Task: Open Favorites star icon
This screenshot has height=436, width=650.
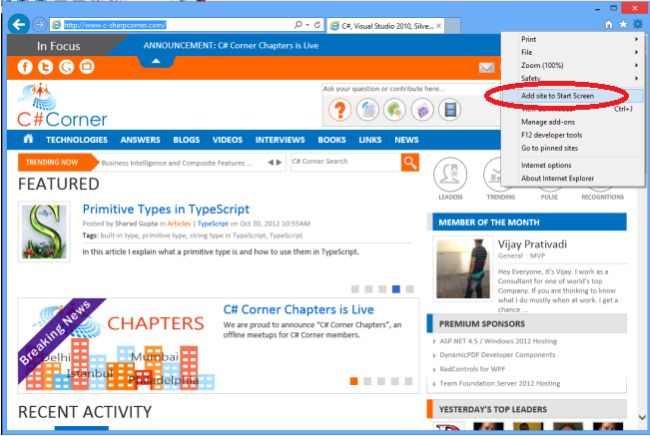Action: (x=623, y=25)
